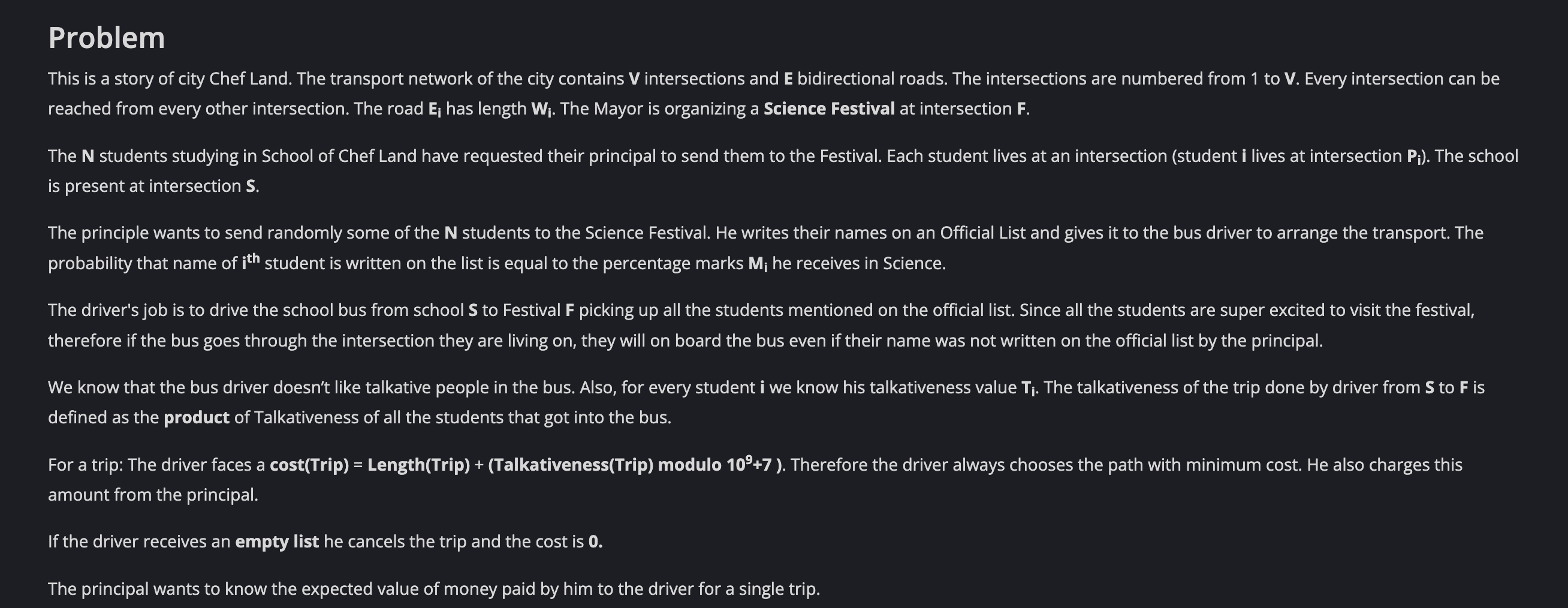The height and width of the screenshot is (608, 1568).
Task: Click the superscript "th" after bold i
Action: pyautogui.click(x=253, y=259)
